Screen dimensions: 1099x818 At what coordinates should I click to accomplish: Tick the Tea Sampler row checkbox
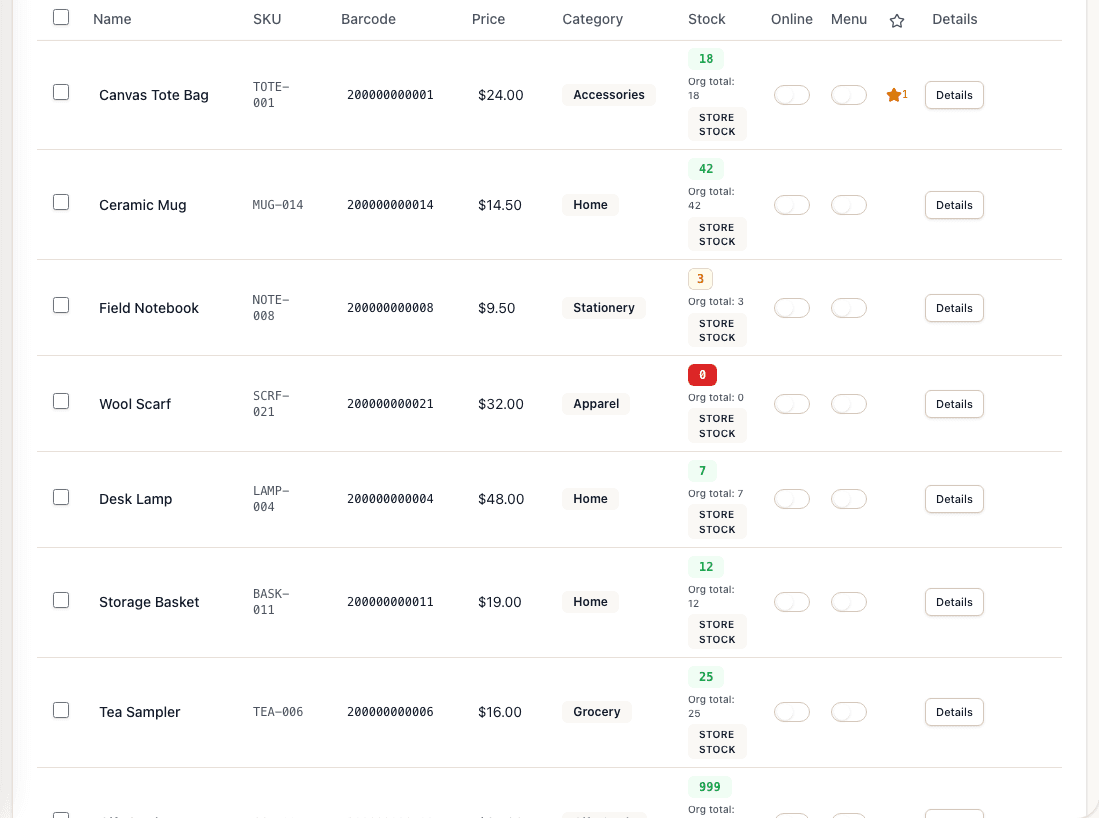pos(61,710)
